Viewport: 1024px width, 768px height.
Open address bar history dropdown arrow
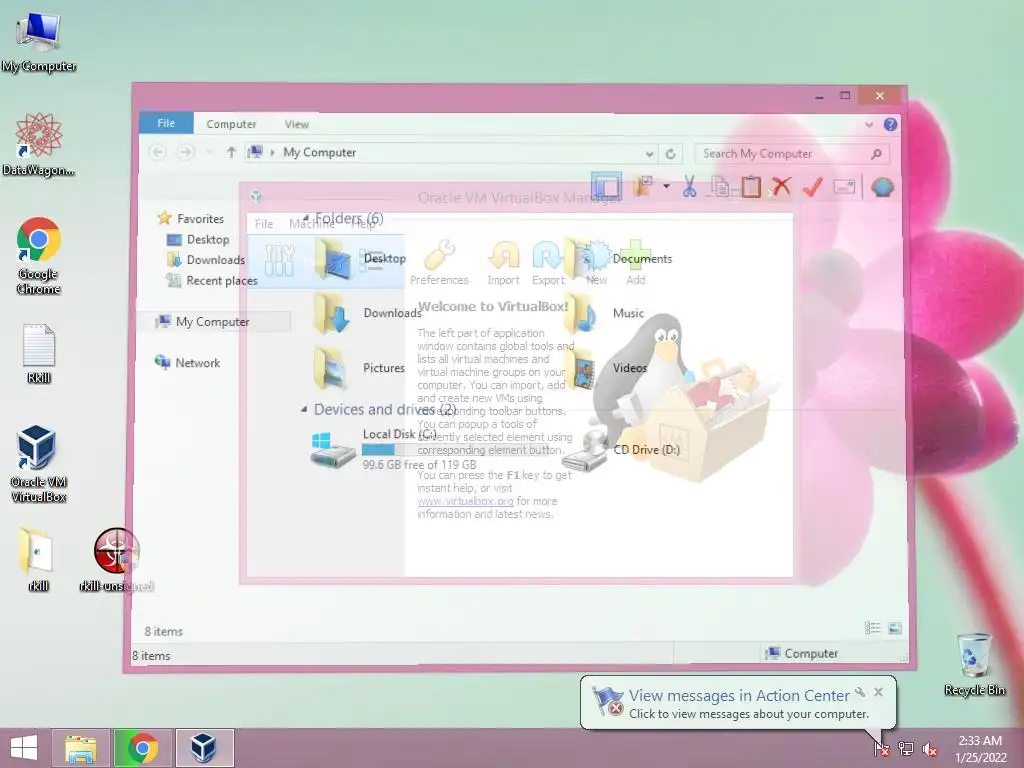pyautogui.click(x=649, y=154)
